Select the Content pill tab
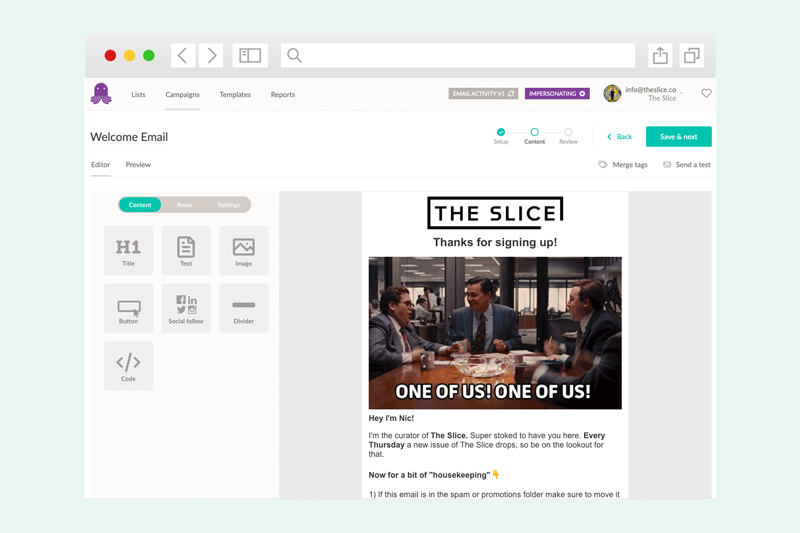 pyautogui.click(x=140, y=205)
